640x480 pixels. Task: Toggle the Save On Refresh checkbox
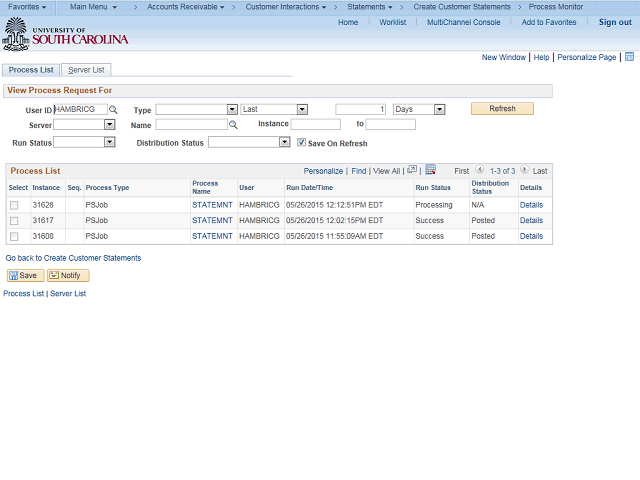[301, 142]
